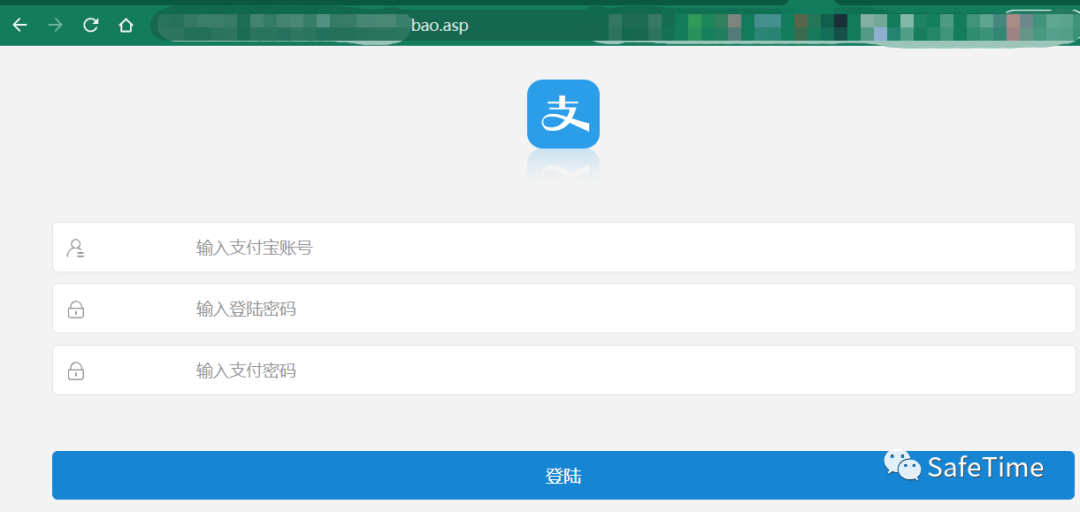The height and width of the screenshot is (512, 1080).
Task: Click the blue 登陆 button
Action: [x=563, y=475]
